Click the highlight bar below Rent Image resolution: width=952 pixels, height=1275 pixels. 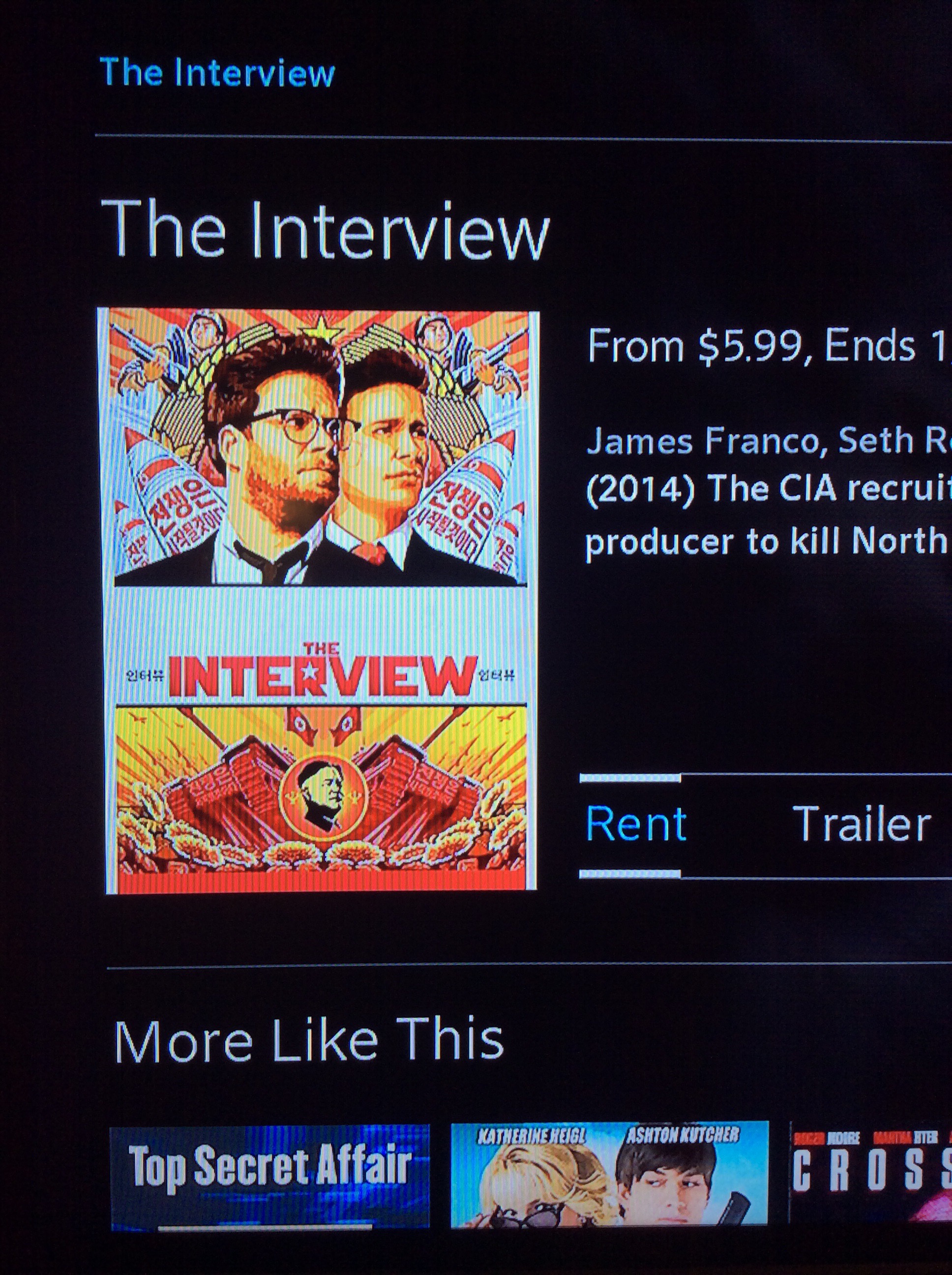[x=630, y=874]
